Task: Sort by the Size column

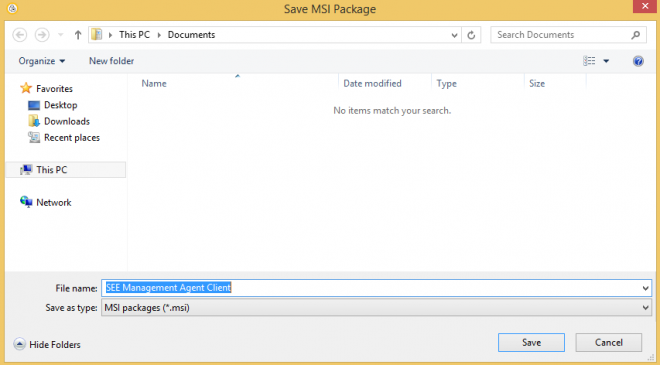Action: pos(537,83)
